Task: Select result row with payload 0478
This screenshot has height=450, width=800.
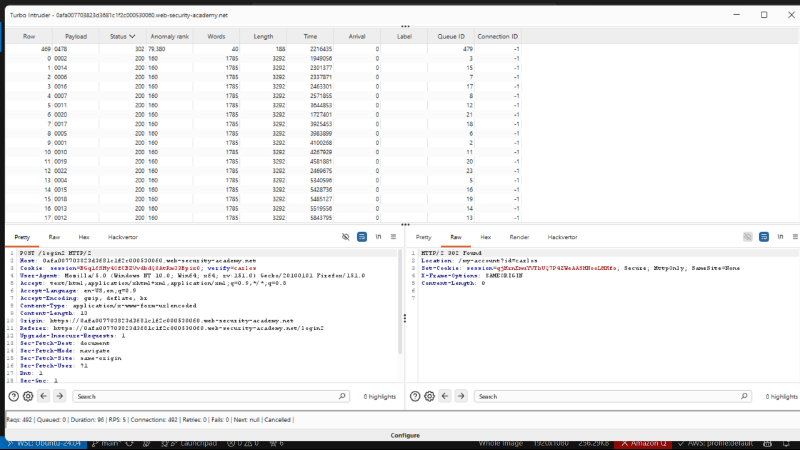Action: click(263, 49)
